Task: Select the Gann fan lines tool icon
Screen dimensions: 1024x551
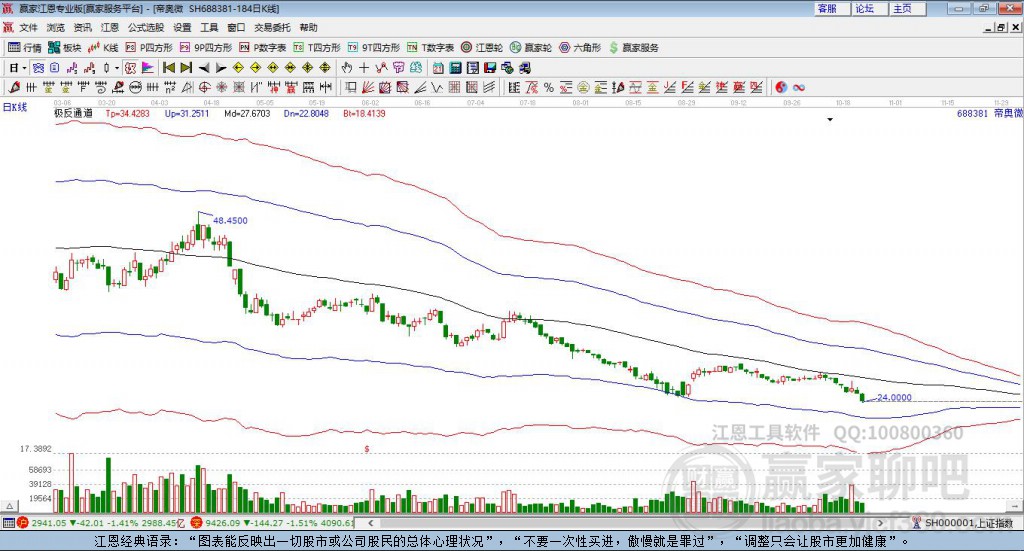Action: click(x=368, y=87)
